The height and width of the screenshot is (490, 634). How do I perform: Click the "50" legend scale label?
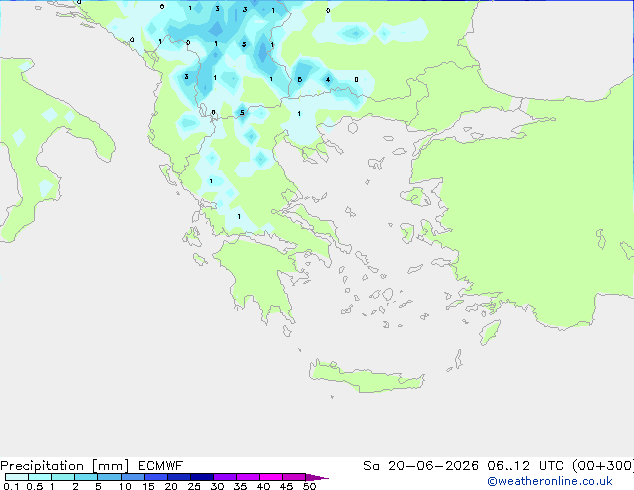[309, 486]
